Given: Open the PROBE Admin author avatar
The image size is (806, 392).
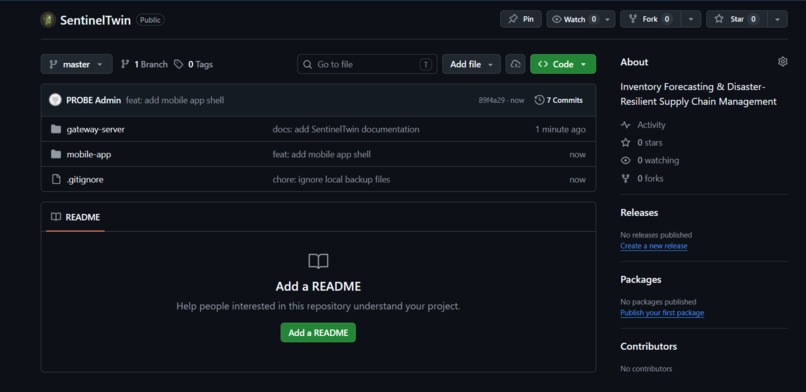Looking at the screenshot, I should coord(55,100).
